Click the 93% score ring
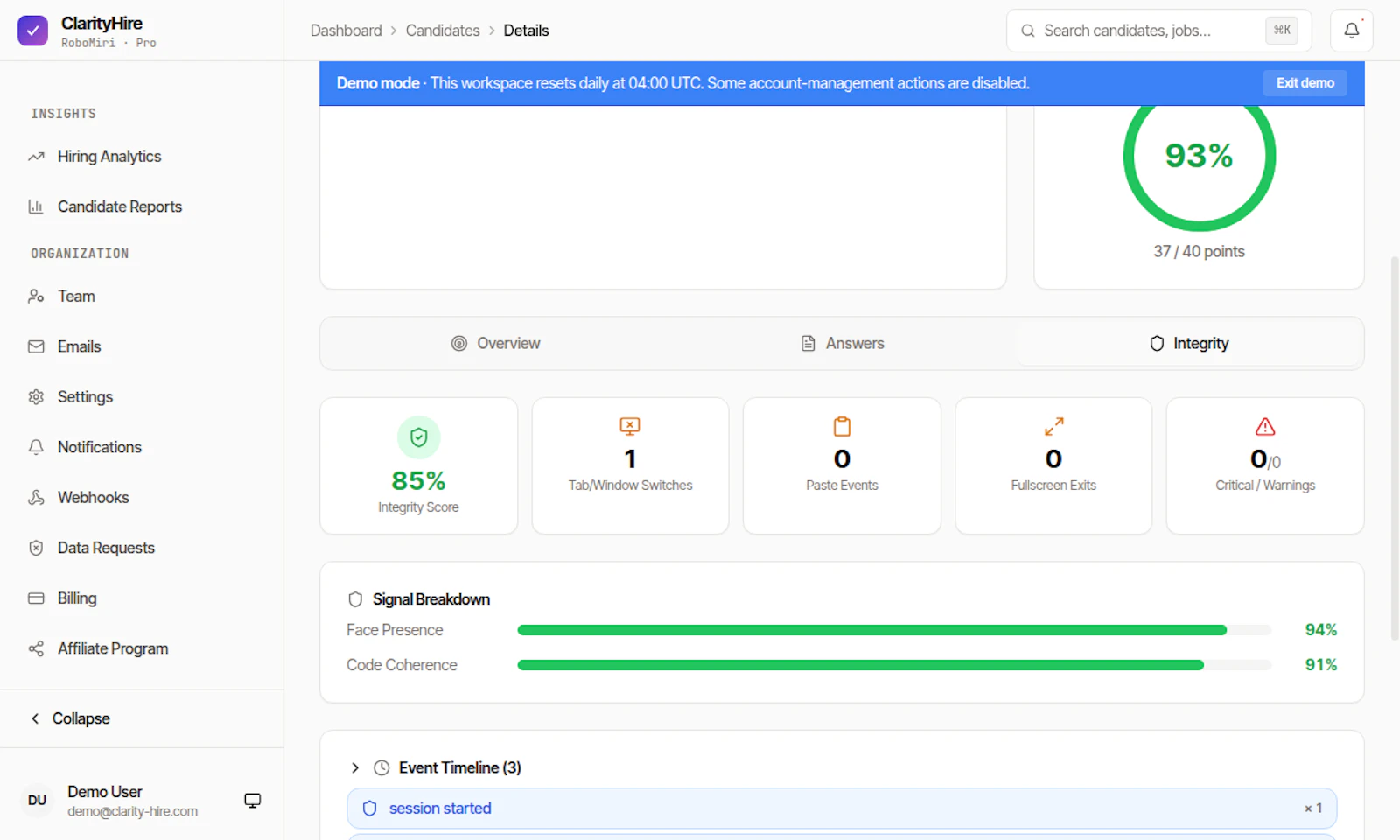Image resolution: width=1400 pixels, height=840 pixels. pyautogui.click(x=1199, y=156)
